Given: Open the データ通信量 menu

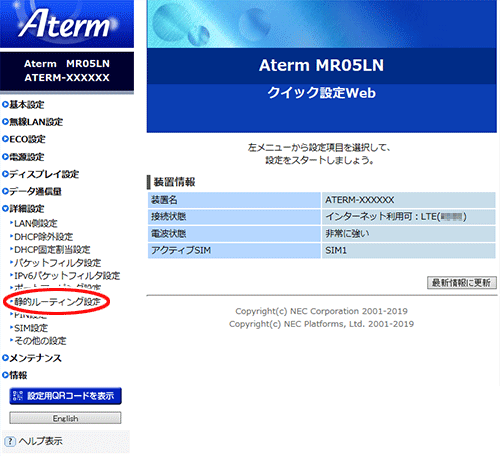Looking at the screenshot, I should 35,191.
